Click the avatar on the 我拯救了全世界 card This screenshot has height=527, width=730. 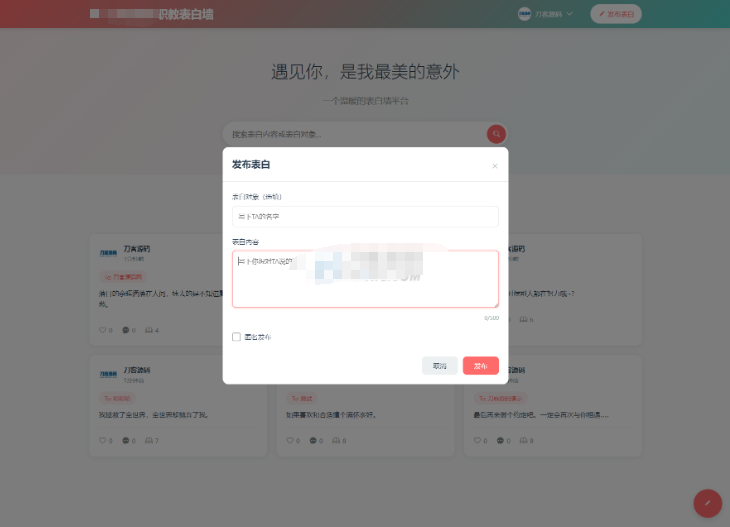[108, 374]
